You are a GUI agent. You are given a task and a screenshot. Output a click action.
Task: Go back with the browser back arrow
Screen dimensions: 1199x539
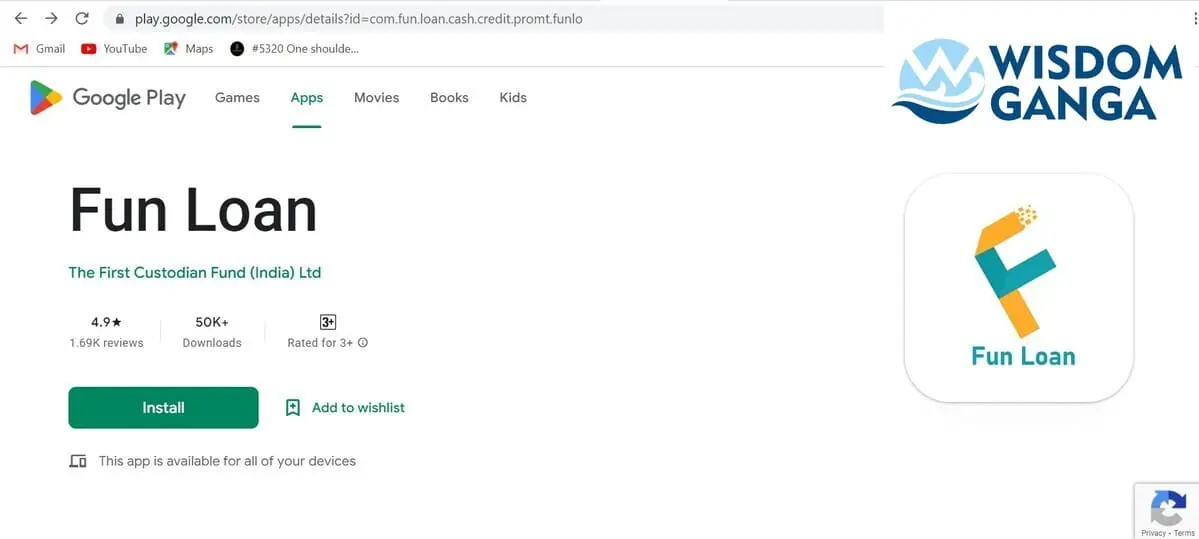21,18
